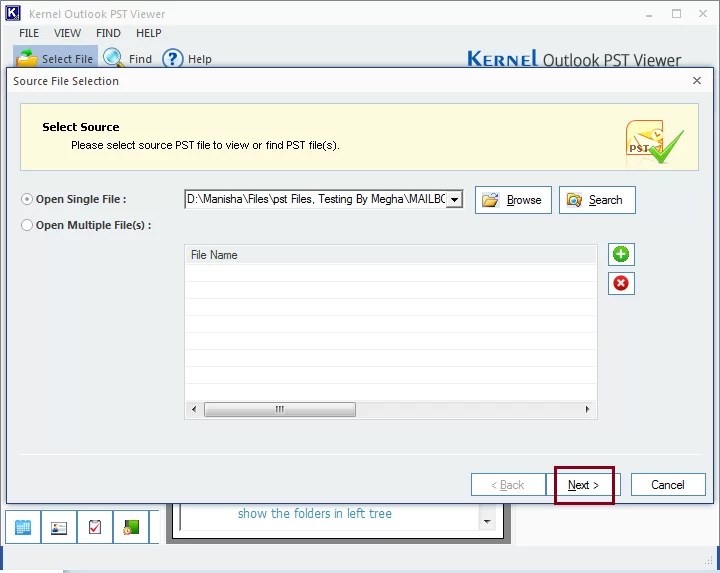The height and width of the screenshot is (573, 720).
Task: Click the Browse button
Action: point(513,200)
